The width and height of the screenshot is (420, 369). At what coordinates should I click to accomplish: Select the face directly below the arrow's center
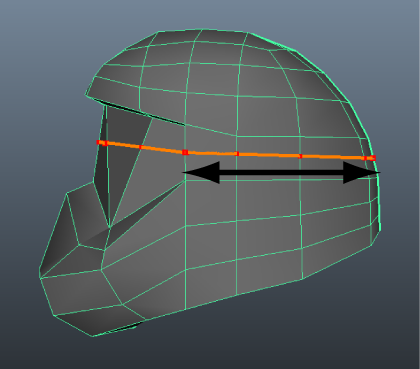268,199
